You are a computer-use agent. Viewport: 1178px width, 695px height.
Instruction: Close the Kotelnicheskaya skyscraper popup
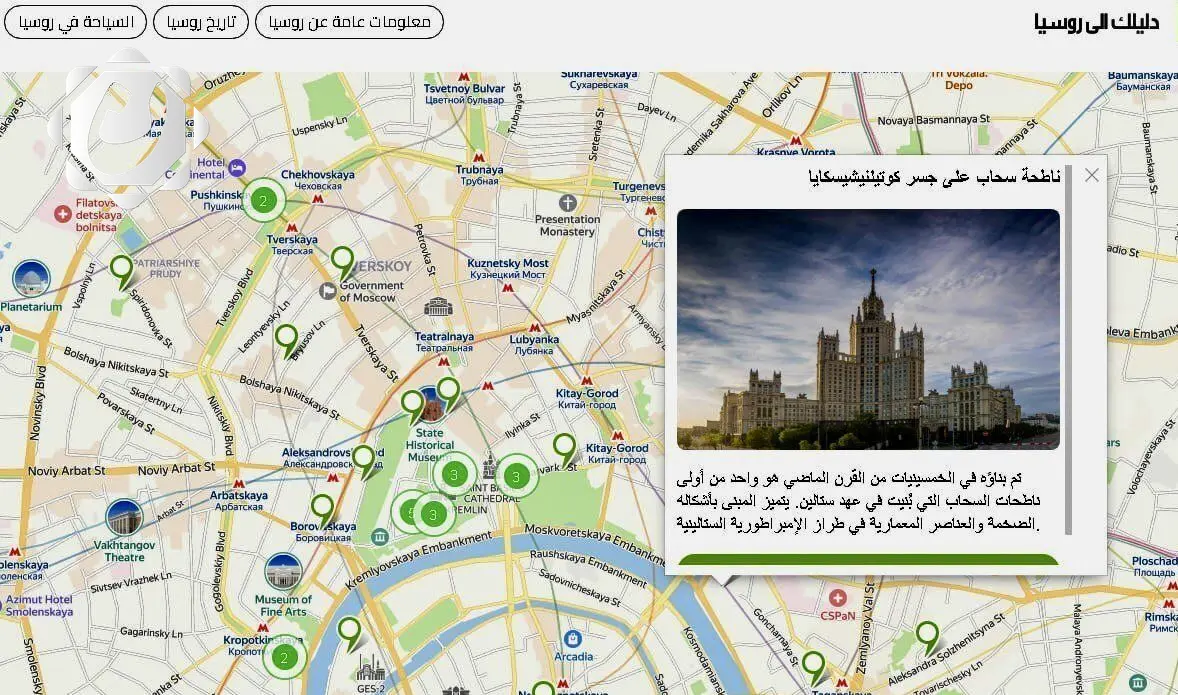(x=1091, y=175)
